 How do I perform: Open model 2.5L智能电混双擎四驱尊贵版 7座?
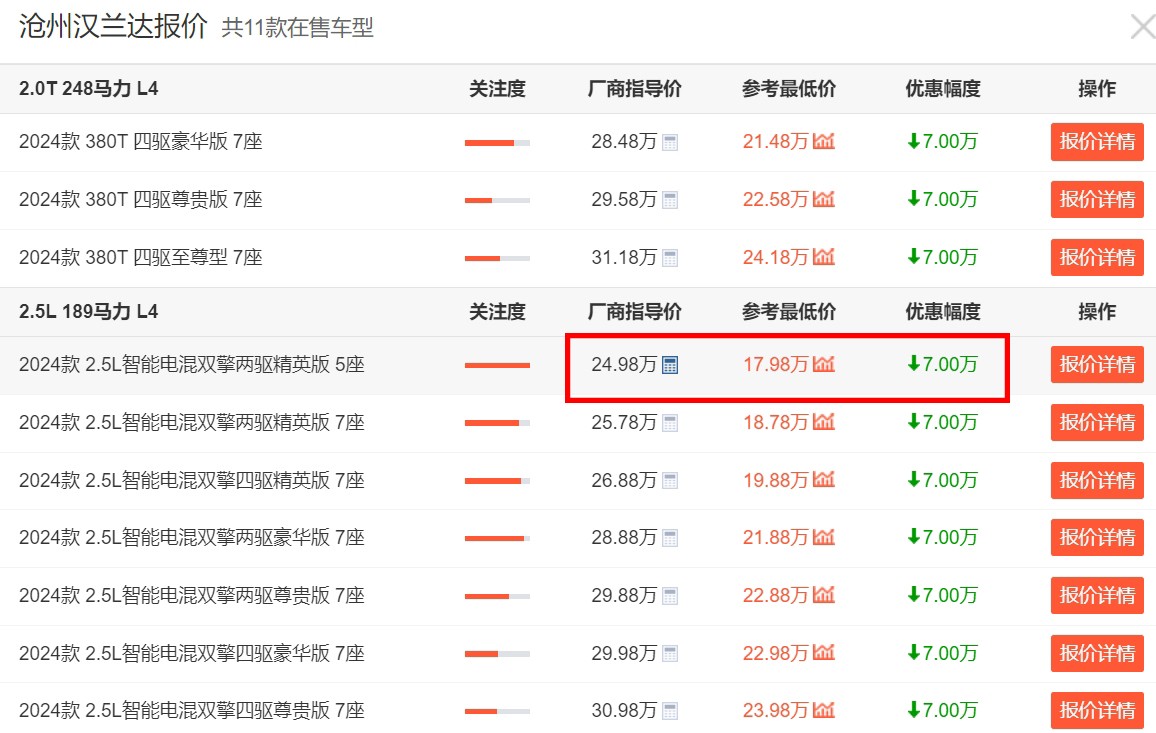192,711
